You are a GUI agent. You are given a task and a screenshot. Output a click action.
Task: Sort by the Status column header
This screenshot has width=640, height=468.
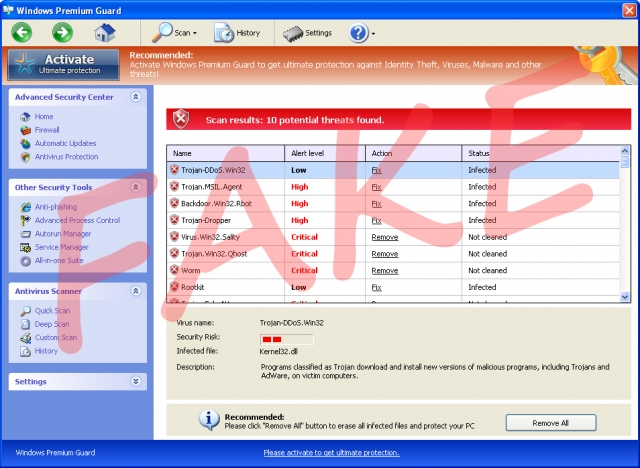click(541, 153)
